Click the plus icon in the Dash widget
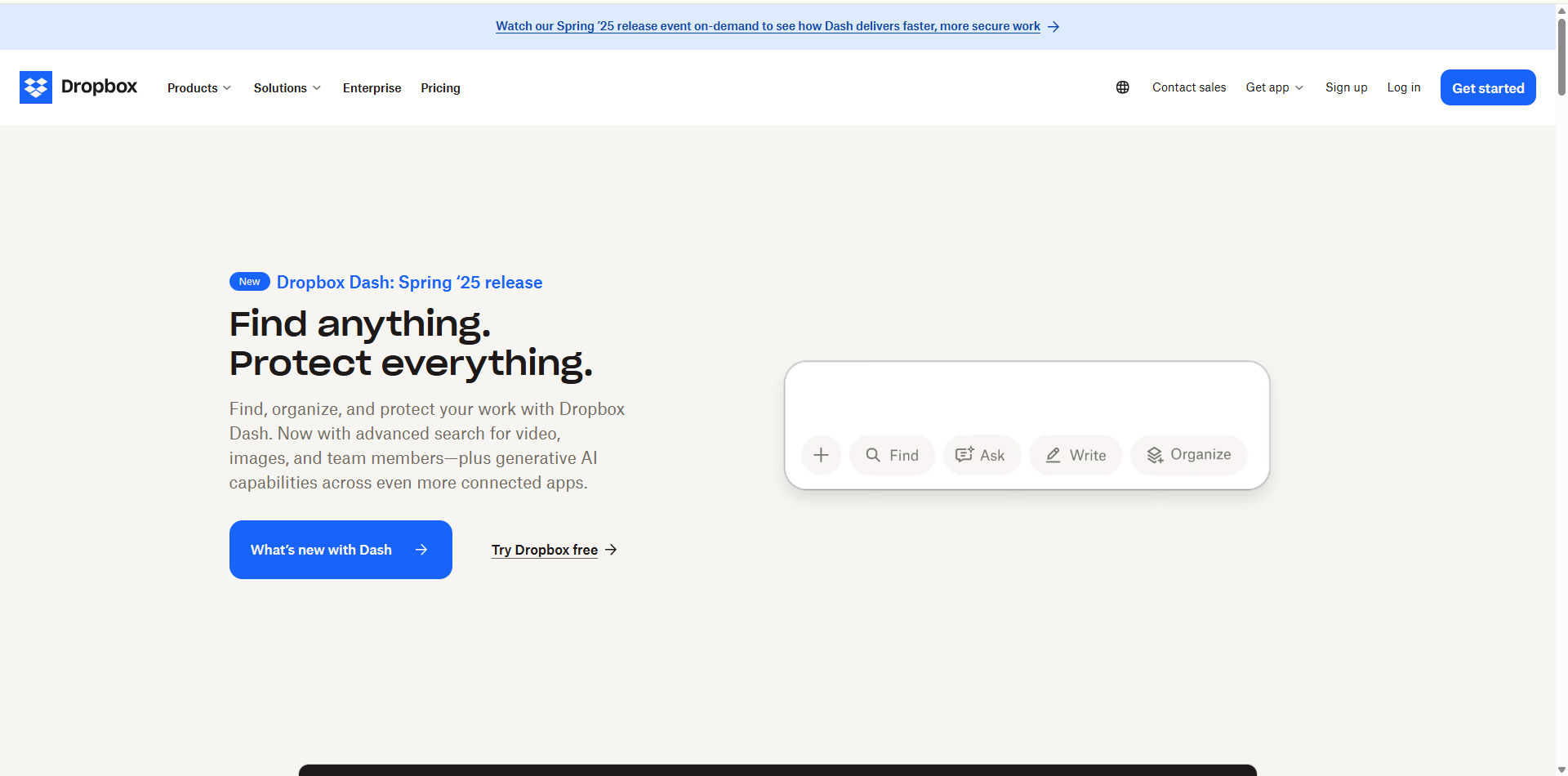The height and width of the screenshot is (776, 1568). pos(821,455)
